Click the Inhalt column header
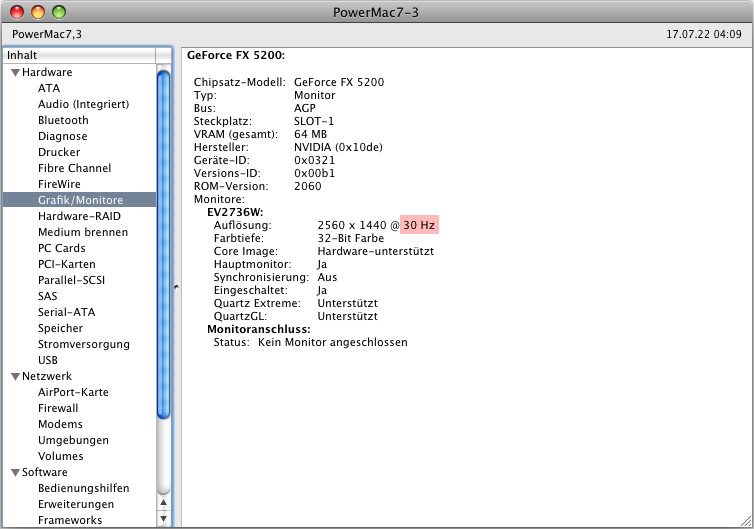Viewport: 754px width, 529px height. pos(79,55)
